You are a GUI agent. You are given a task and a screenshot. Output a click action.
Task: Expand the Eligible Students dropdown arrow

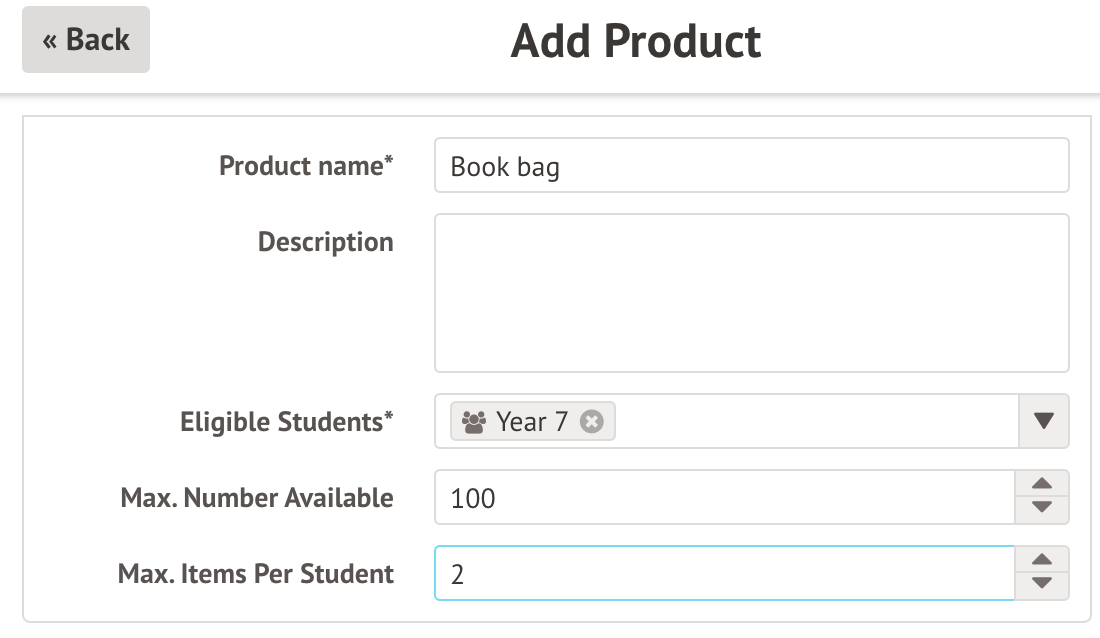[1043, 422]
